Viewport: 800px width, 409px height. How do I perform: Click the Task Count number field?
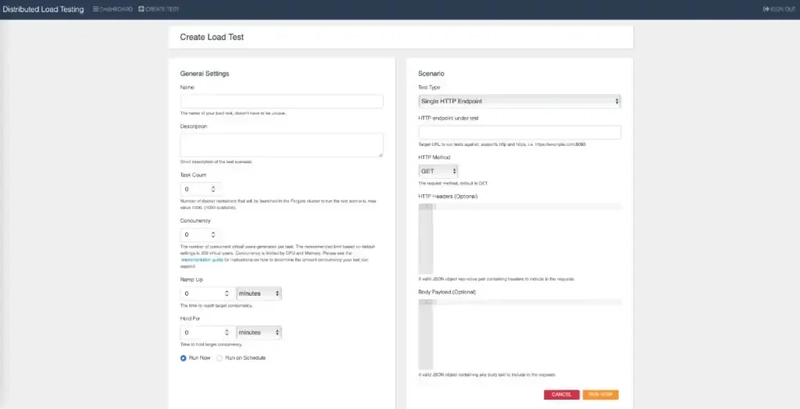(201, 189)
